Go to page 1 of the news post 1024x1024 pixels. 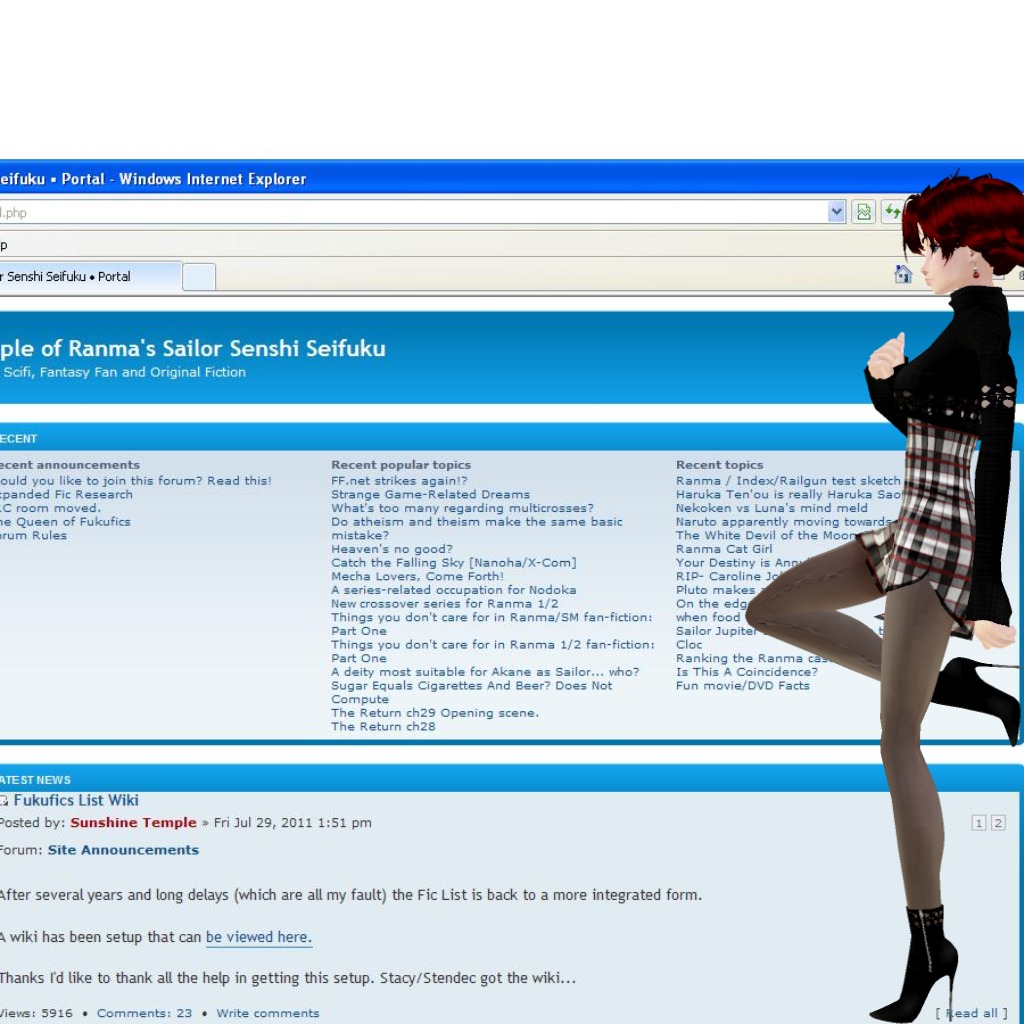click(x=978, y=823)
